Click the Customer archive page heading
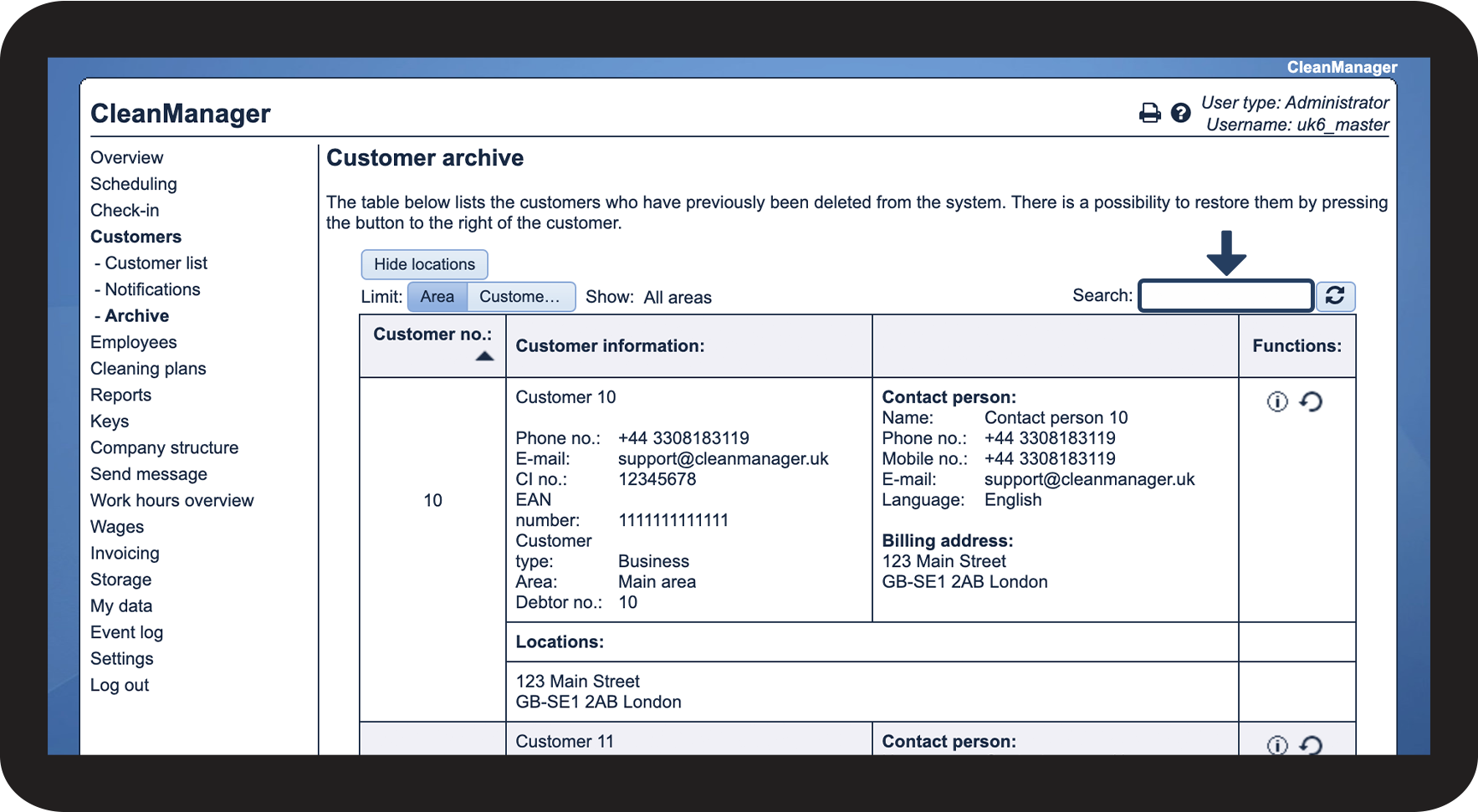This screenshot has width=1478, height=812. coord(425,158)
